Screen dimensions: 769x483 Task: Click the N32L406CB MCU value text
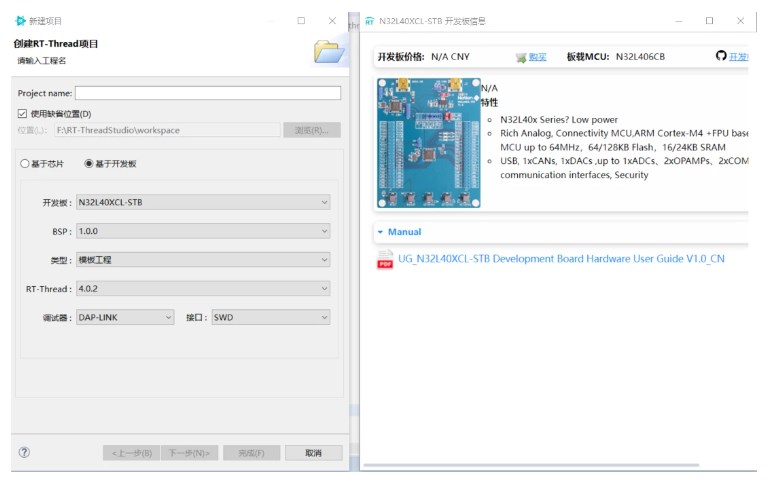pos(640,57)
